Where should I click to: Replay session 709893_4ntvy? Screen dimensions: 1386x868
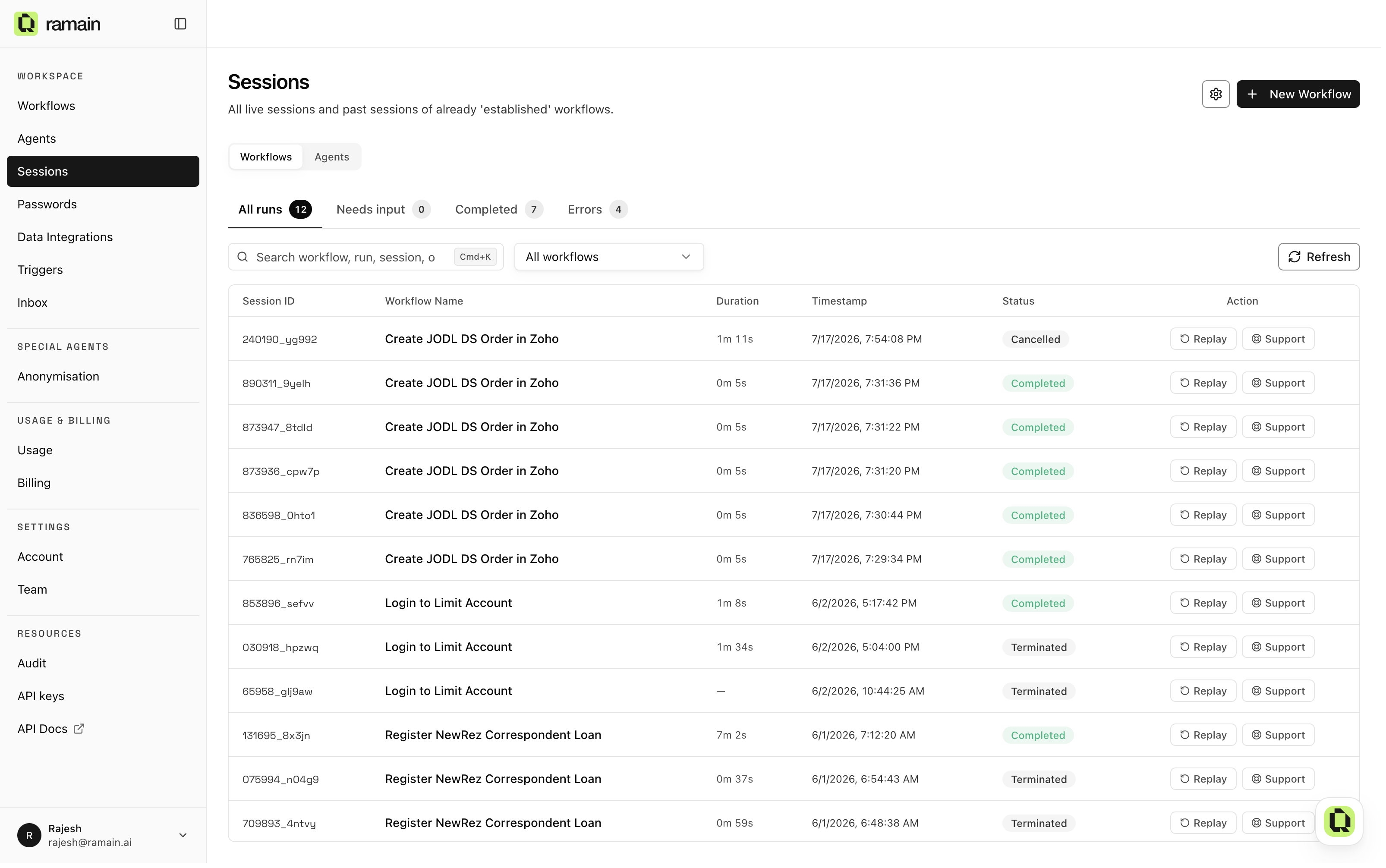(1203, 823)
